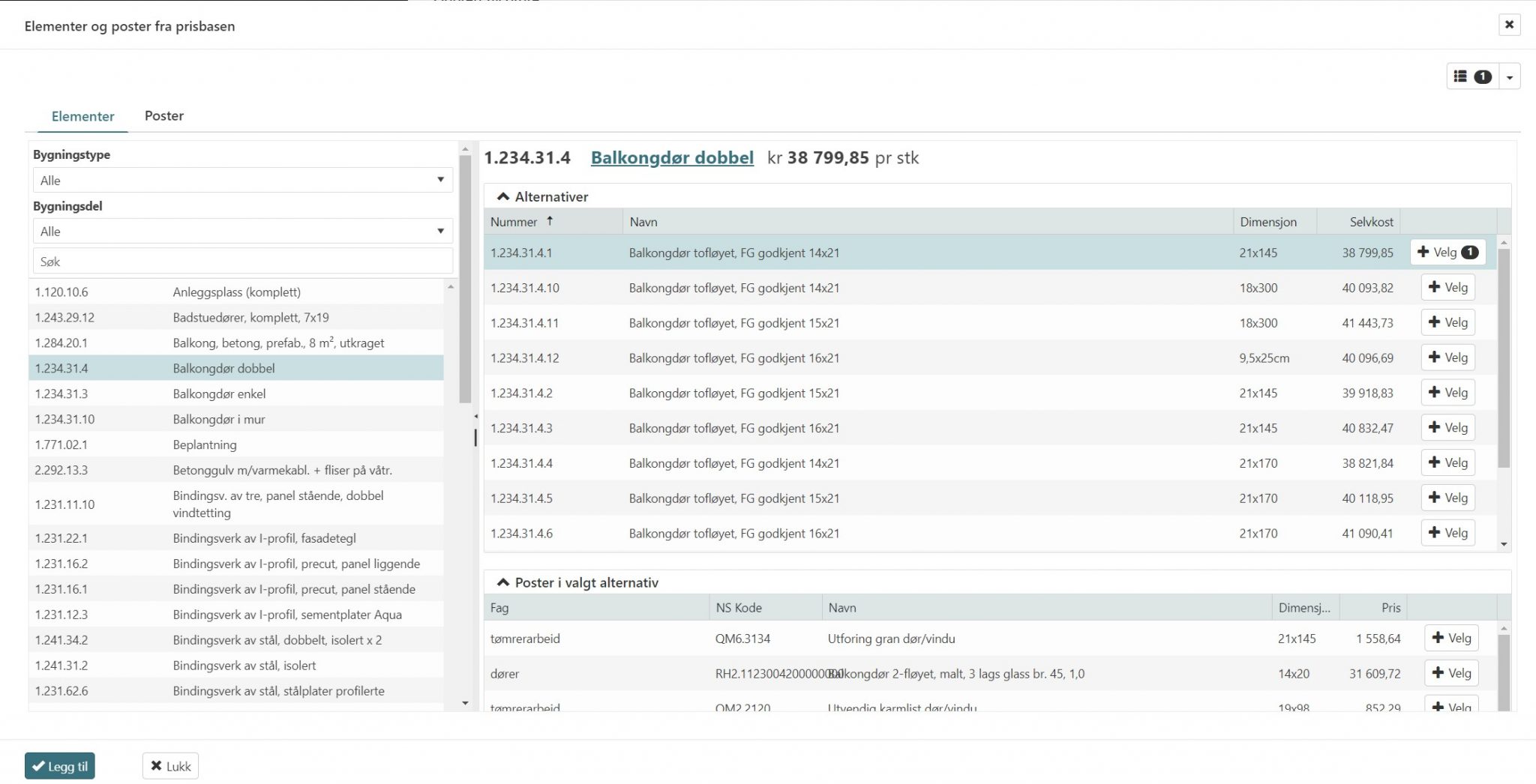The height and width of the screenshot is (784, 1536).
Task: Collapse Poster i valgt alternativ section
Action: (503, 582)
